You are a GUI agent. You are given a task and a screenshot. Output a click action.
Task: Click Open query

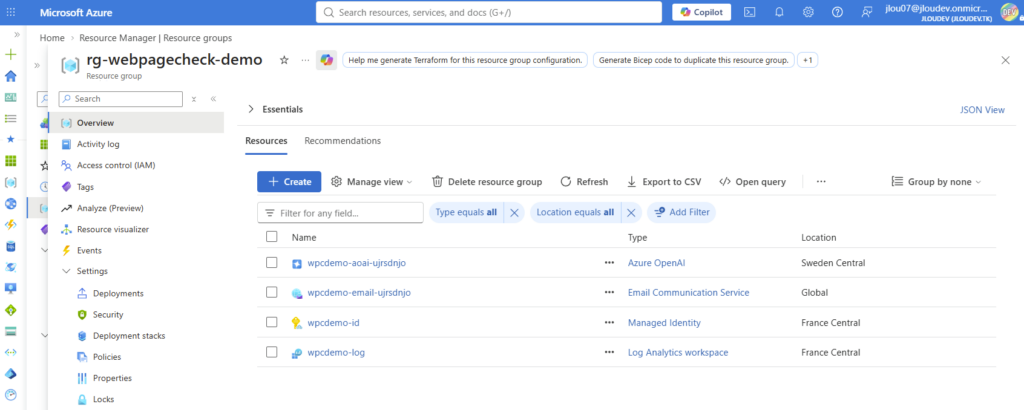point(752,181)
